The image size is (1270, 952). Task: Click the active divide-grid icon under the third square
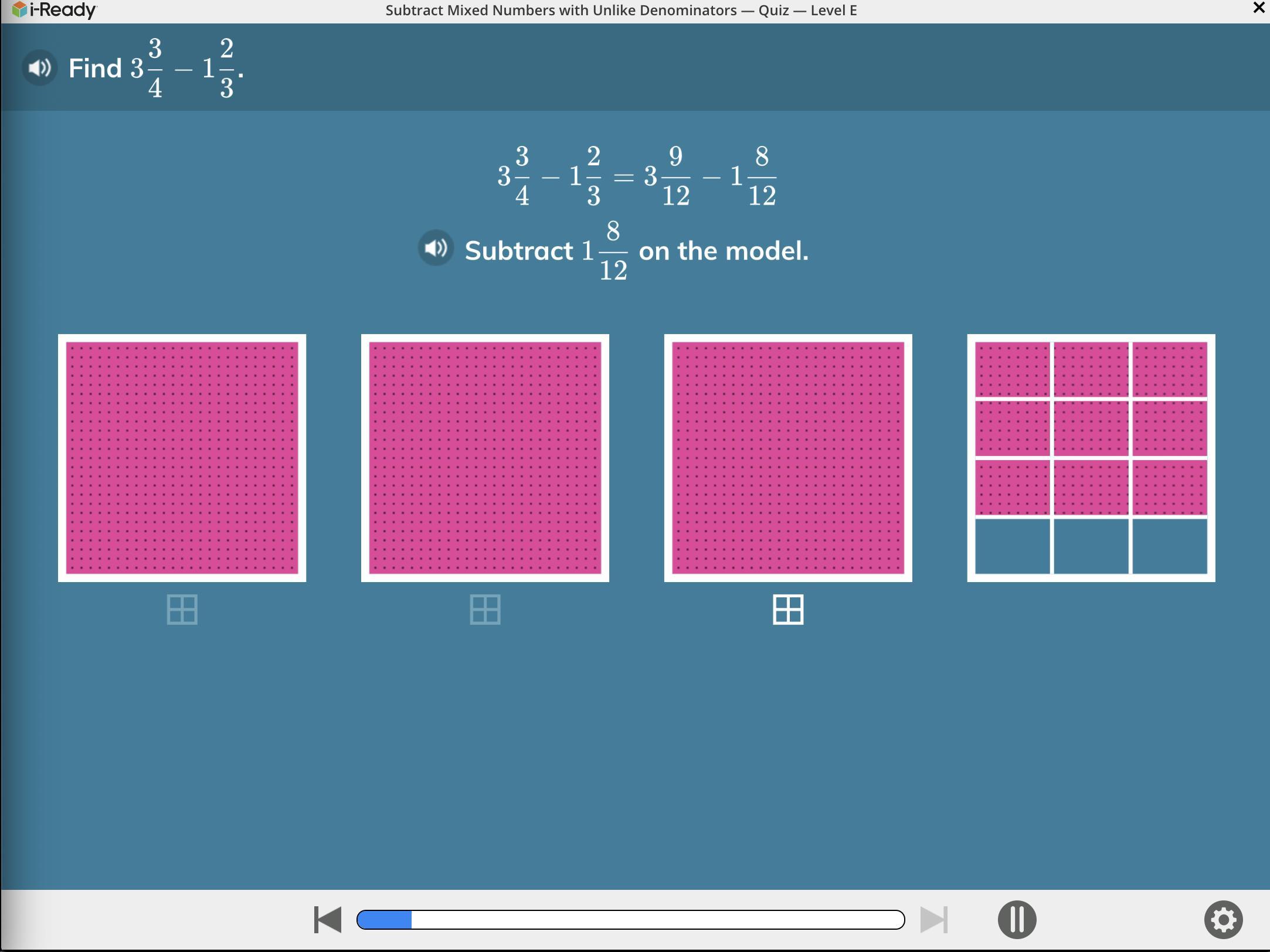(x=788, y=610)
